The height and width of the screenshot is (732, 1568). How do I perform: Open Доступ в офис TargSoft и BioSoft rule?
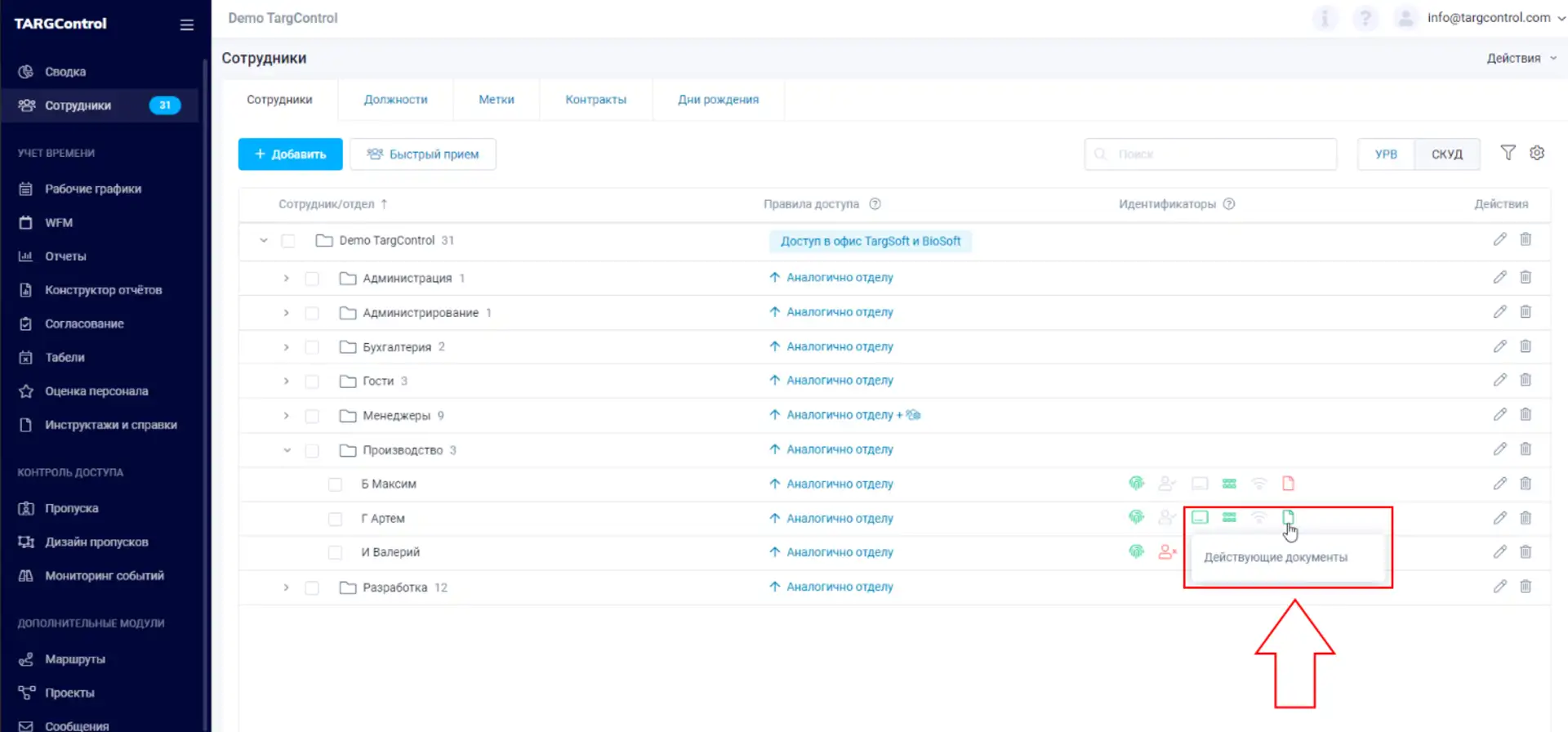click(871, 241)
